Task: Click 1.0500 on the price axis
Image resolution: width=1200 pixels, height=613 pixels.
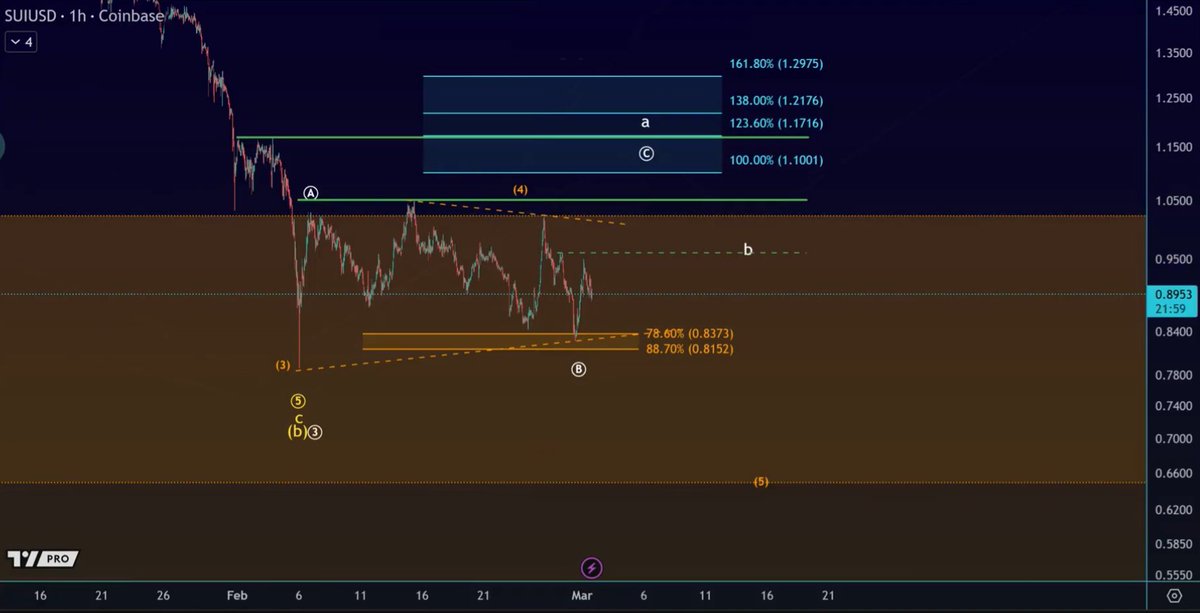Action: coord(1174,200)
